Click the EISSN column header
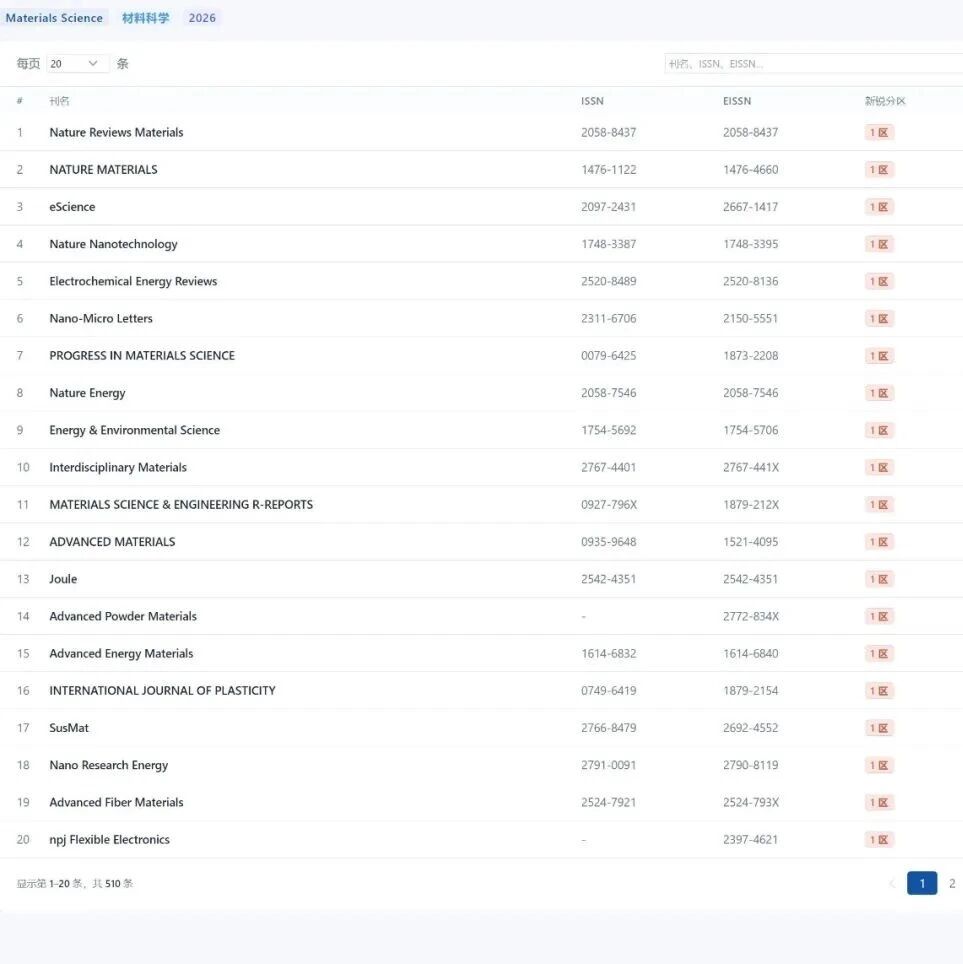Image resolution: width=963 pixels, height=964 pixels. click(x=737, y=101)
